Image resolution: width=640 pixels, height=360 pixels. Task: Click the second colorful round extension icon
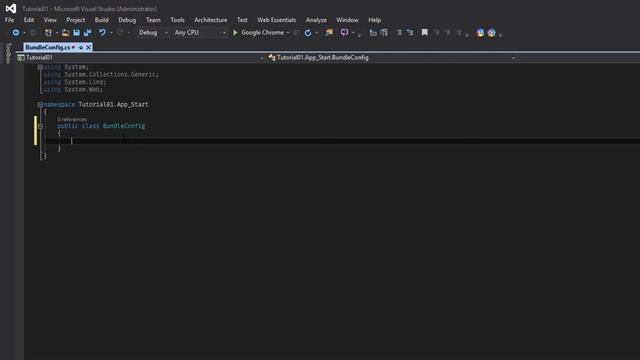(x=491, y=33)
